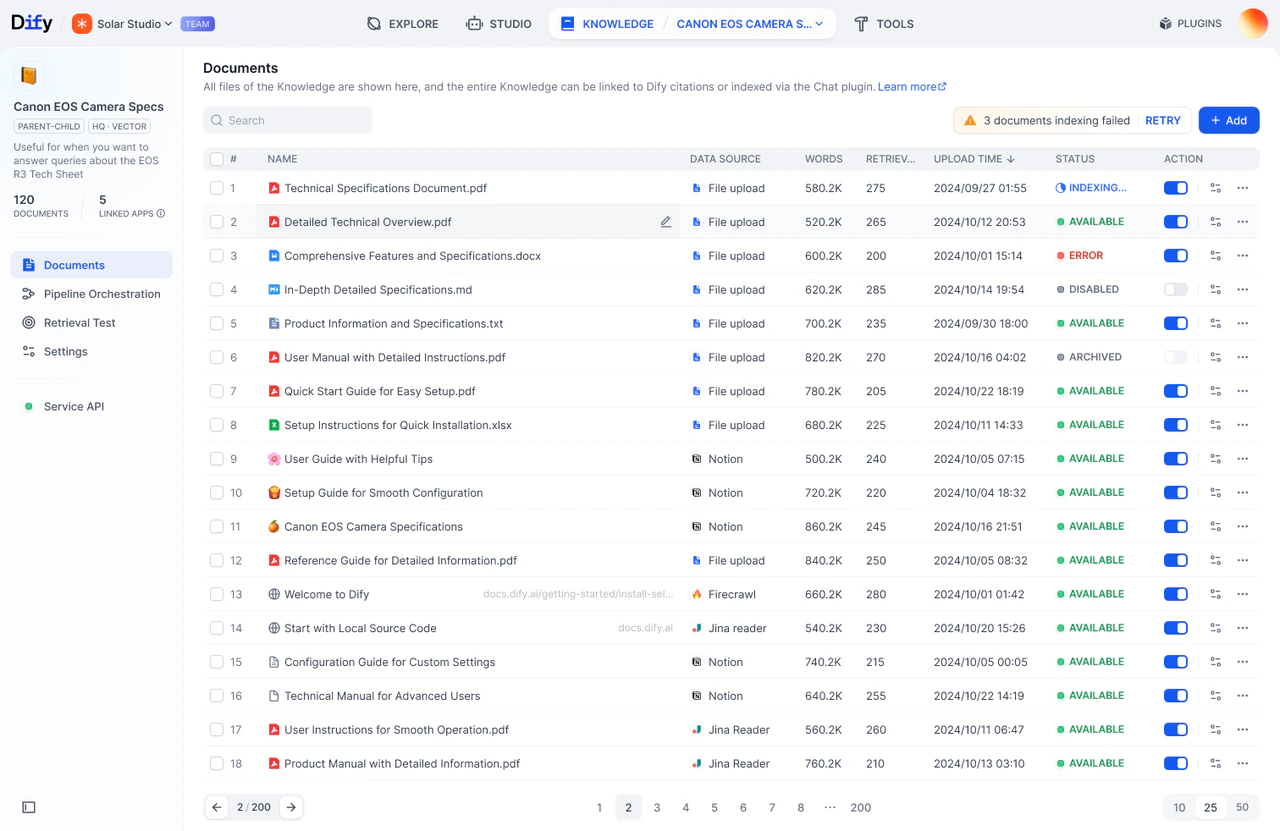
Task: Open the more actions menu for Quick Start Guide
Action: (x=1243, y=391)
